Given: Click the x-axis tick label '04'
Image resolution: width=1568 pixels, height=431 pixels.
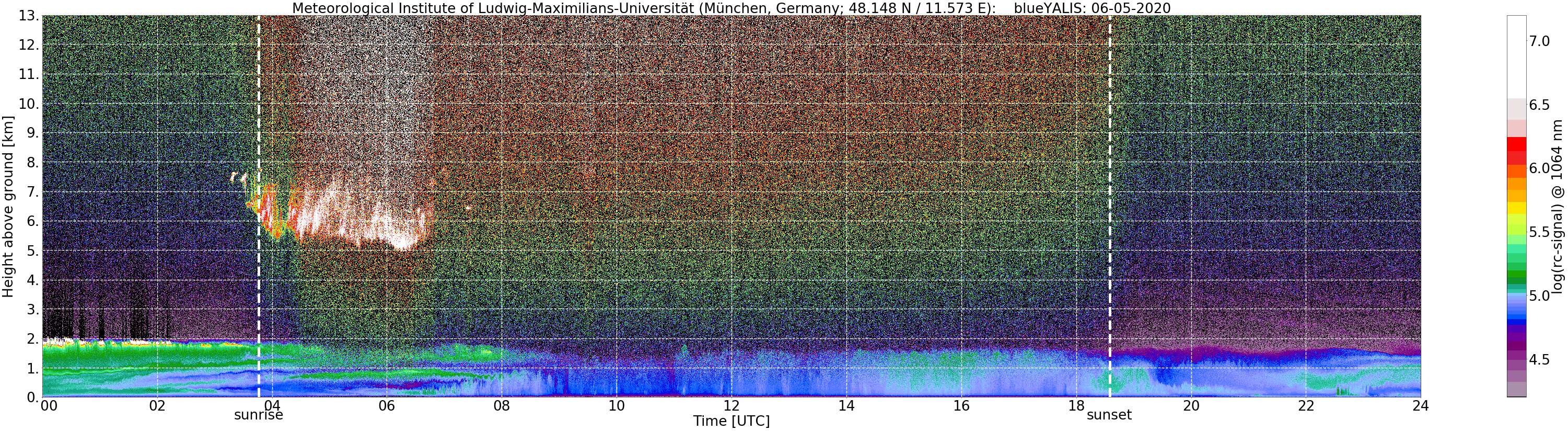Looking at the screenshot, I should (272, 406).
